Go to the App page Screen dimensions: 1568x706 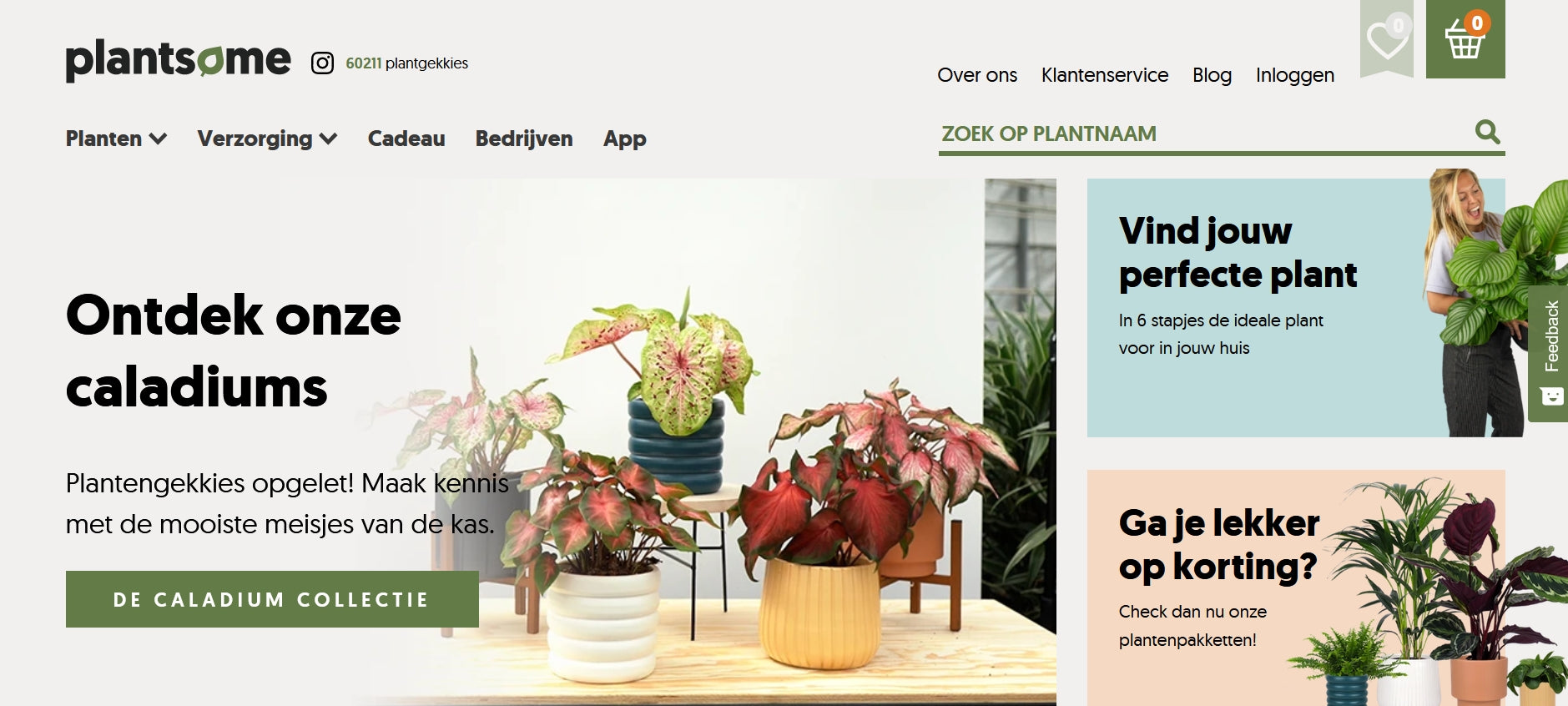click(625, 139)
